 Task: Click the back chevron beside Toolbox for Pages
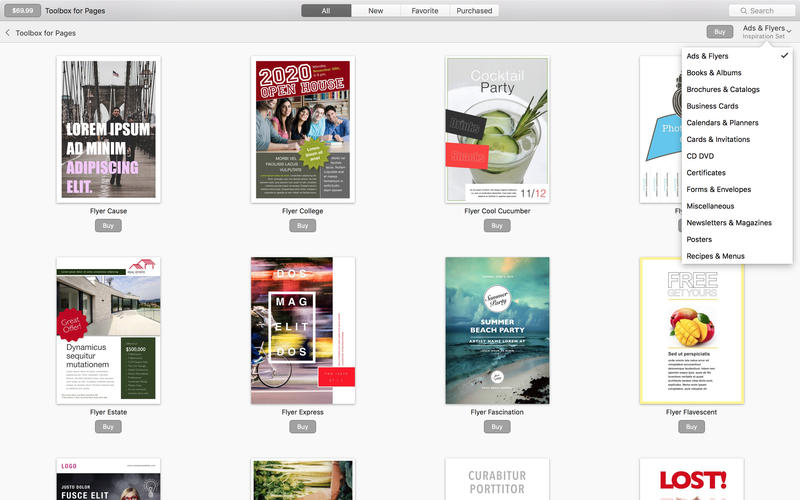(x=8, y=33)
